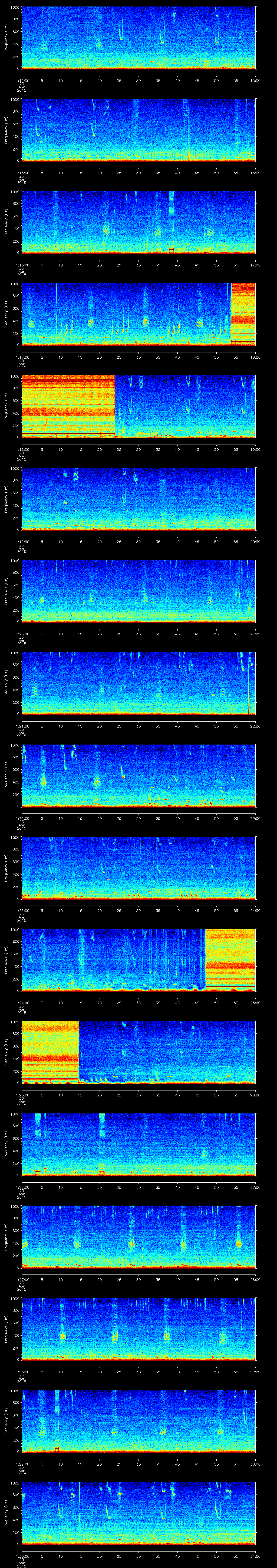Click the '29:00' end time label
Image resolution: width=277 pixels, height=1568 pixels.
256,1372
